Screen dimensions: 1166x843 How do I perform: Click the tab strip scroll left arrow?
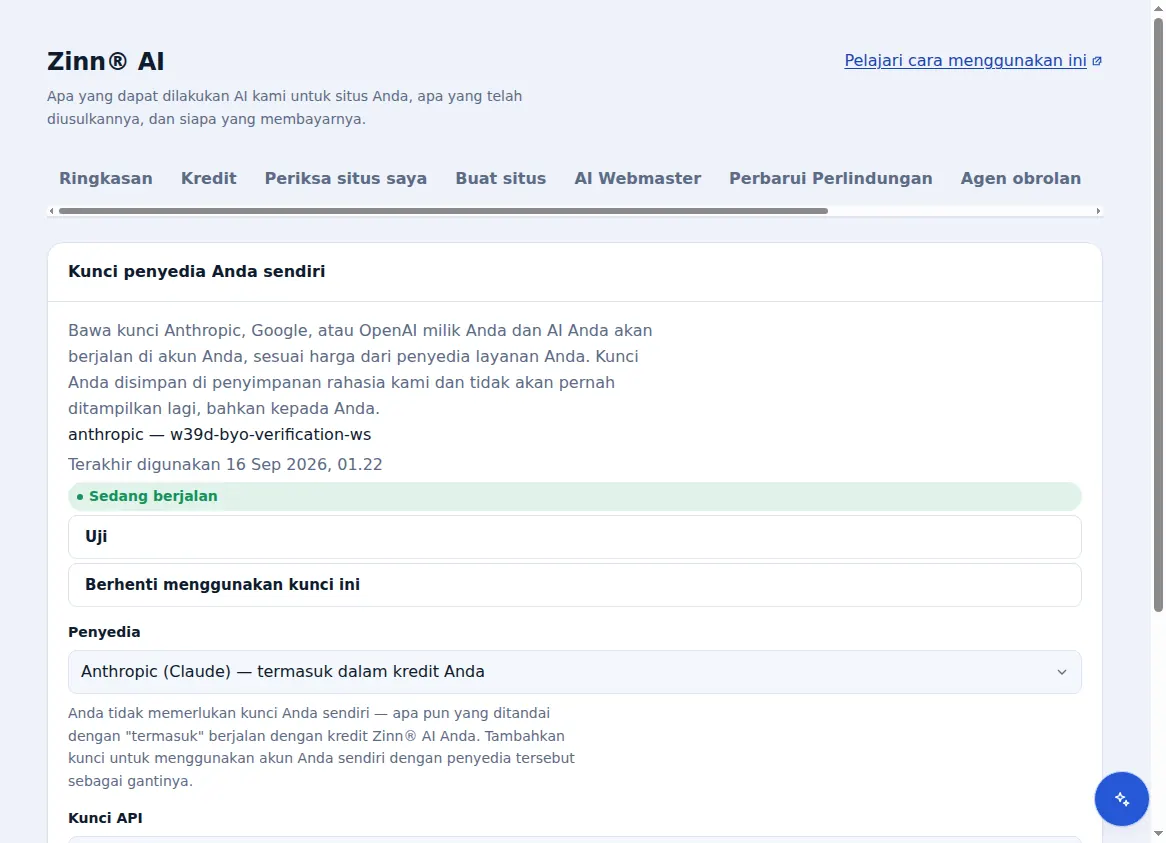[x=51, y=211]
